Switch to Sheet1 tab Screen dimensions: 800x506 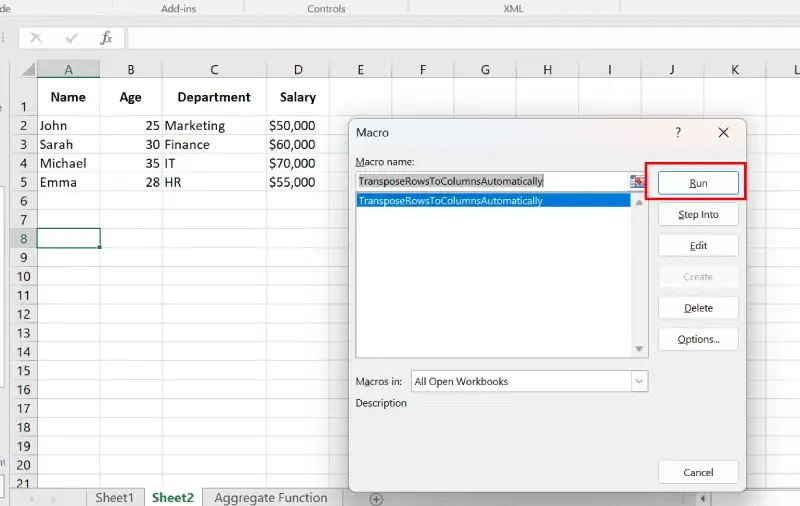coord(114,498)
